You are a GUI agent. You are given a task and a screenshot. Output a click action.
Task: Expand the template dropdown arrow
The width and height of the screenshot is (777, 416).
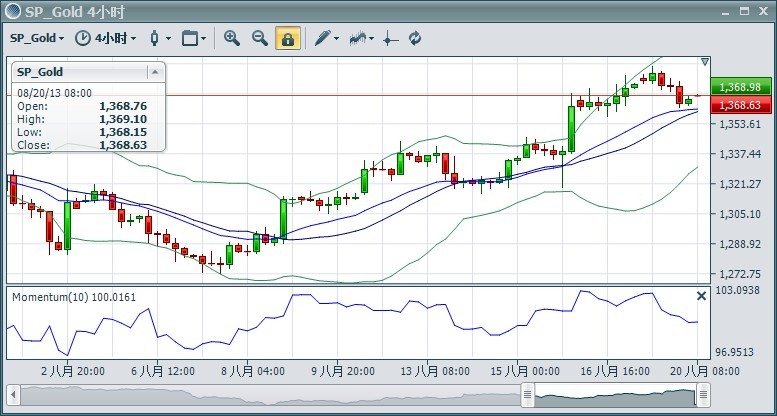coord(204,38)
